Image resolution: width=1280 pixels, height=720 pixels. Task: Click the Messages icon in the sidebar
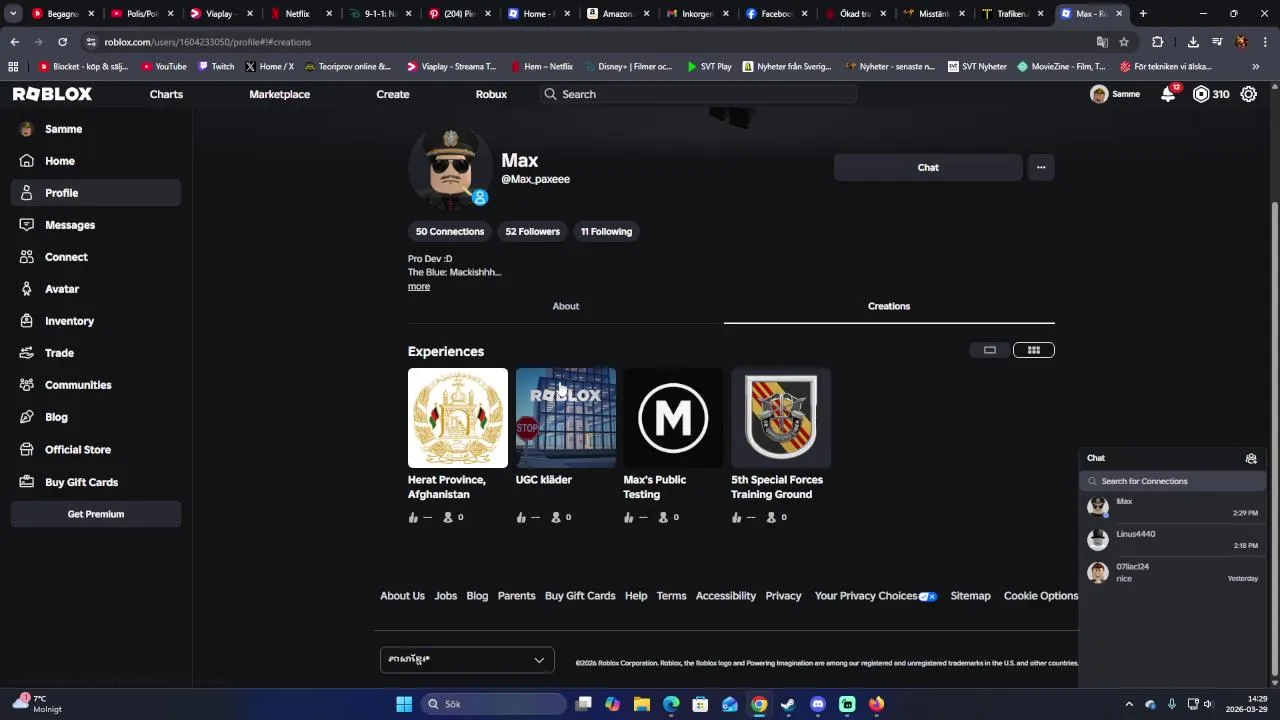tap(27, 225)
